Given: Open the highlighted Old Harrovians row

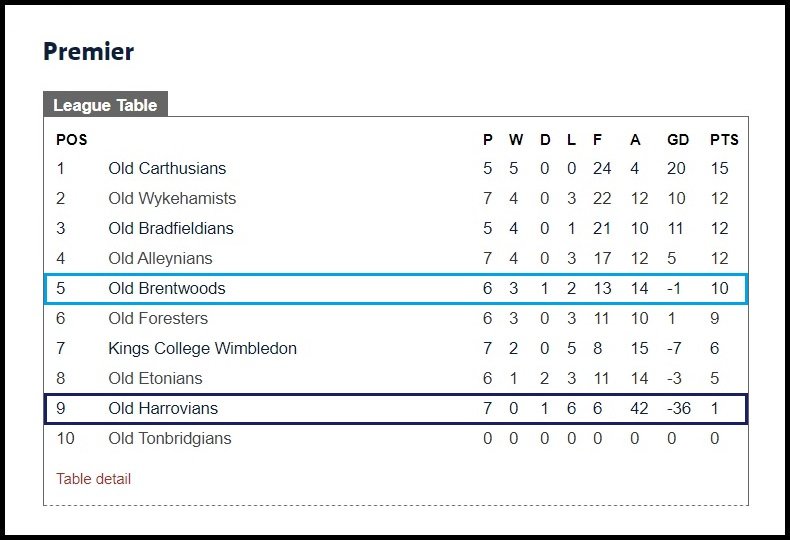Looking at the screenshot, I should point(396,409).
